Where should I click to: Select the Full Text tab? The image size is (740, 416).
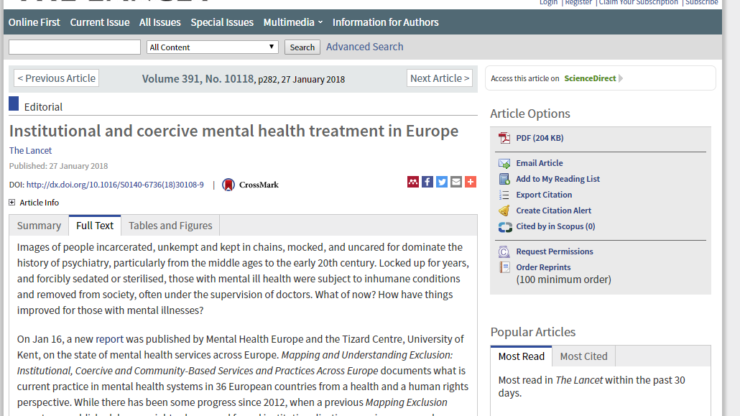click(95, 226)
